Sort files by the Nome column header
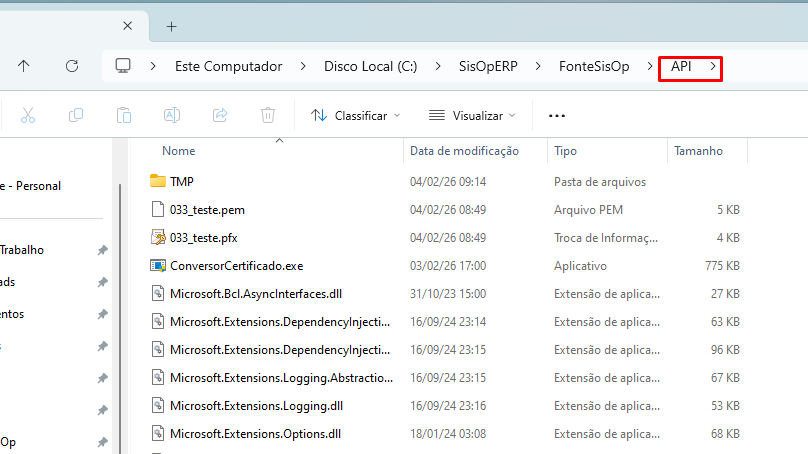 click(179, 151)
